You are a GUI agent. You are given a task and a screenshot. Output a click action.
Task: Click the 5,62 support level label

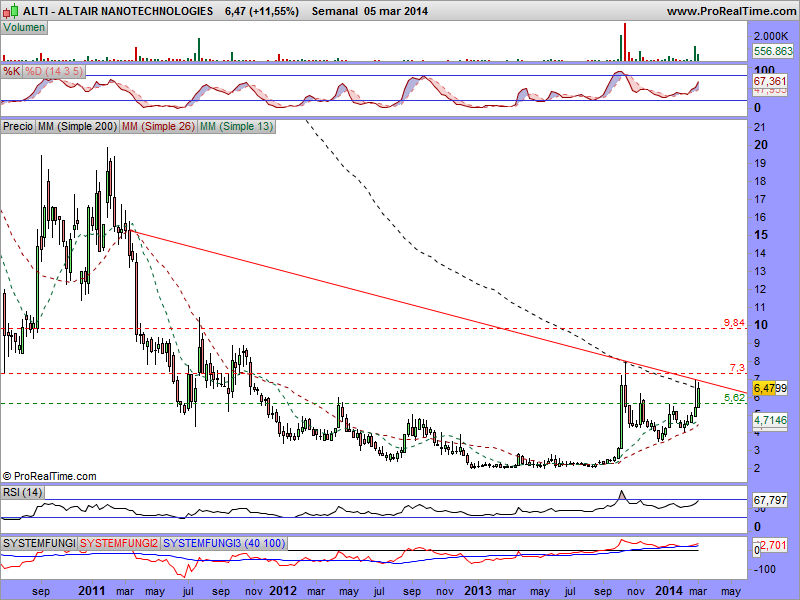point(735,397)
